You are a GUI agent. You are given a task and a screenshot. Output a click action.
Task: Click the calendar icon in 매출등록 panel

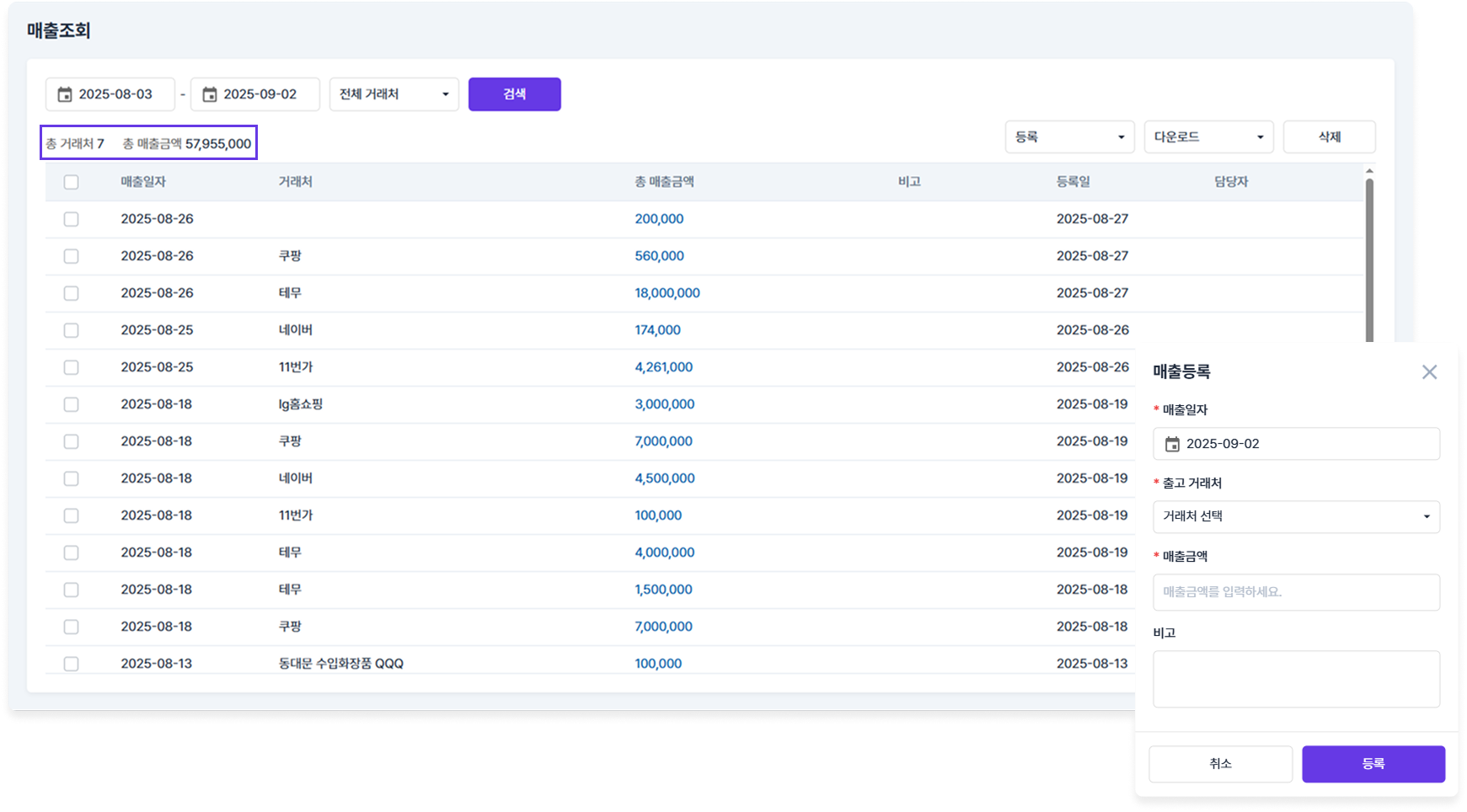[1172, 444]
